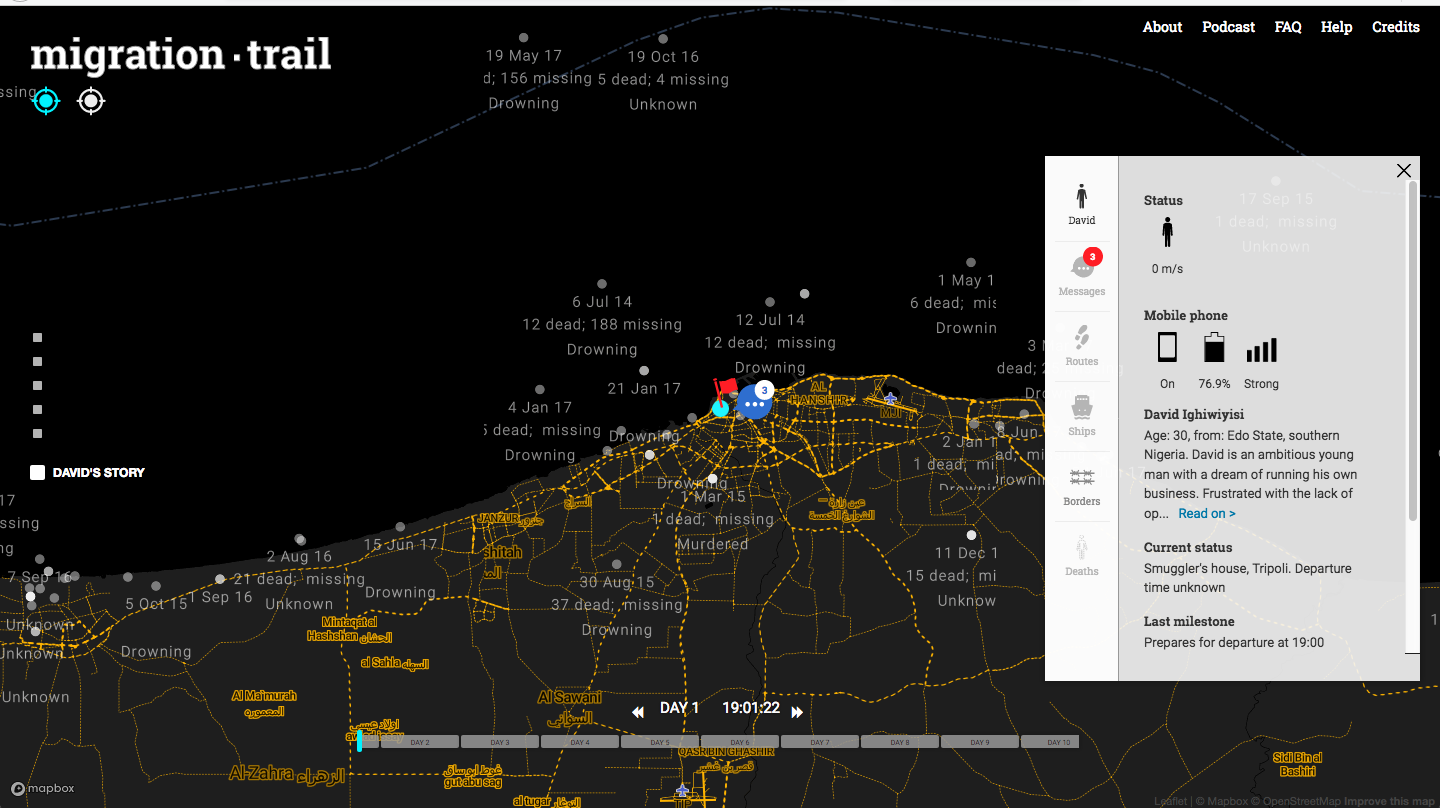Click the 6 Jul 14 death label
The height and width of the screenshot is (808, 1440).
click(602, 302)
